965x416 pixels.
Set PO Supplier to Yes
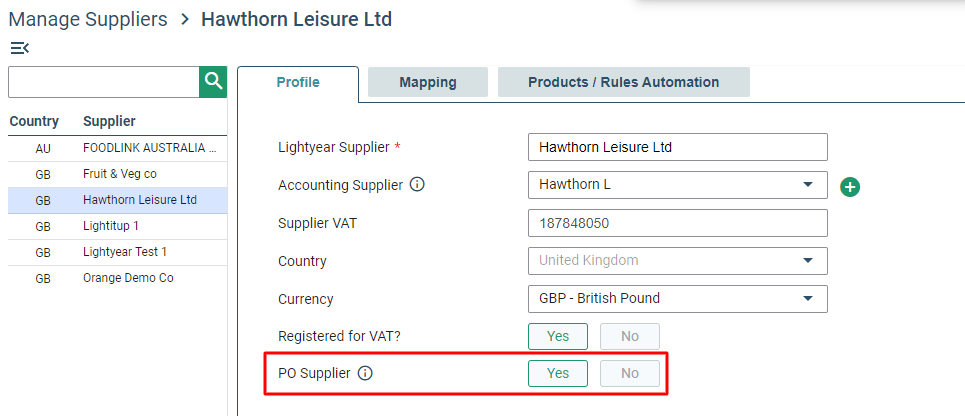coord(558,374)
